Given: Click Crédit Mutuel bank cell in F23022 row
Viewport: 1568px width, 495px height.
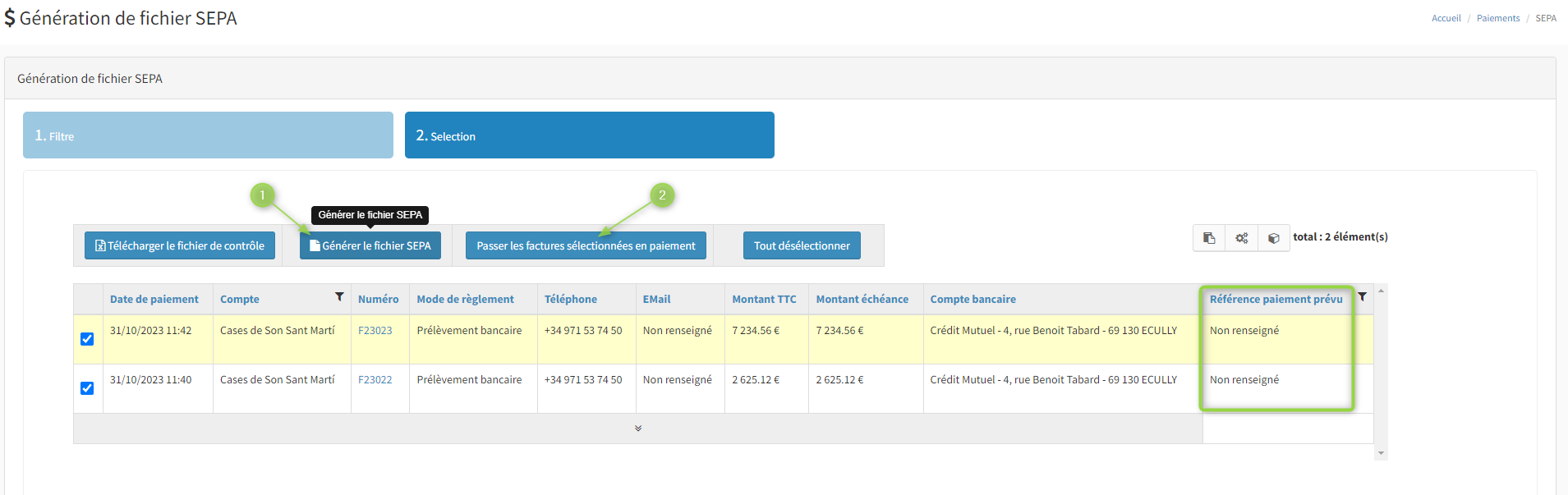Looking at the screenshot, I should (1054, 379).
